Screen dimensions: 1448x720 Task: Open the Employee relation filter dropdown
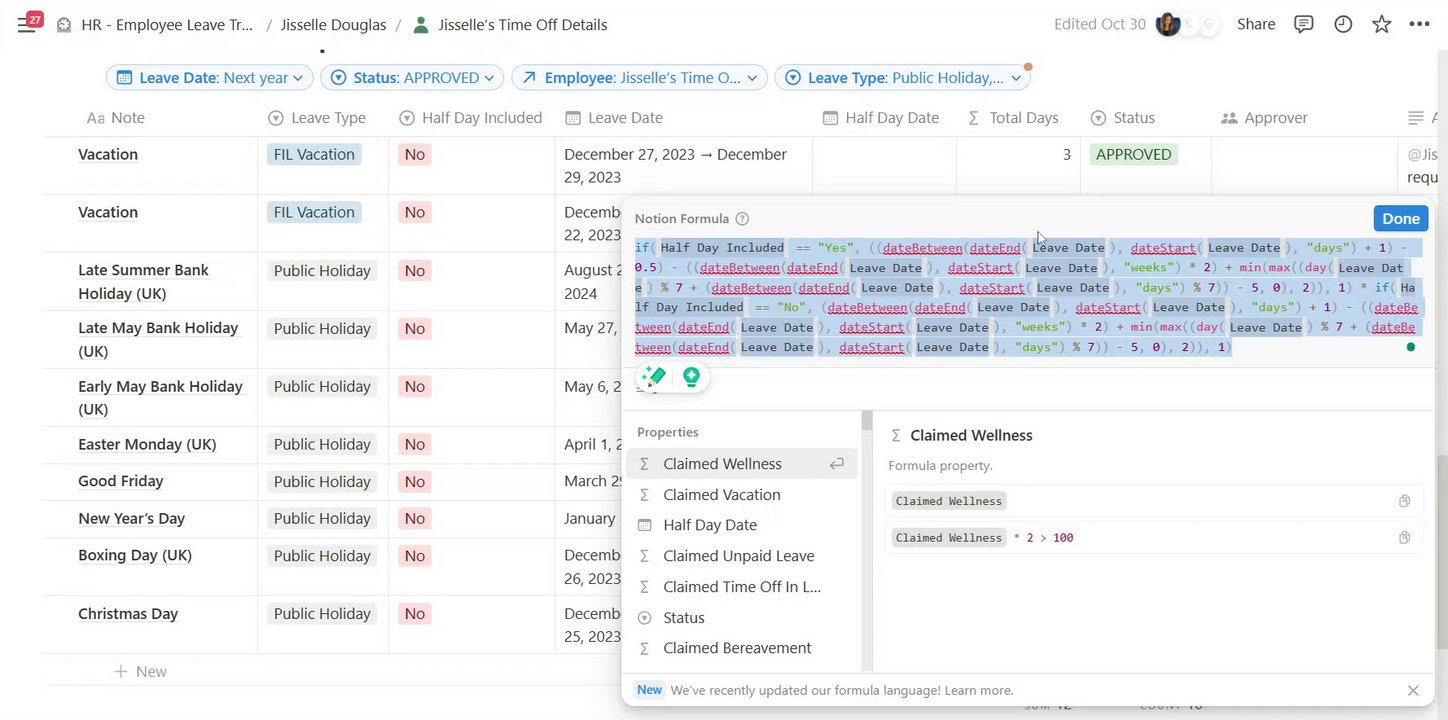pyautogui.click(x=639, y=78)
